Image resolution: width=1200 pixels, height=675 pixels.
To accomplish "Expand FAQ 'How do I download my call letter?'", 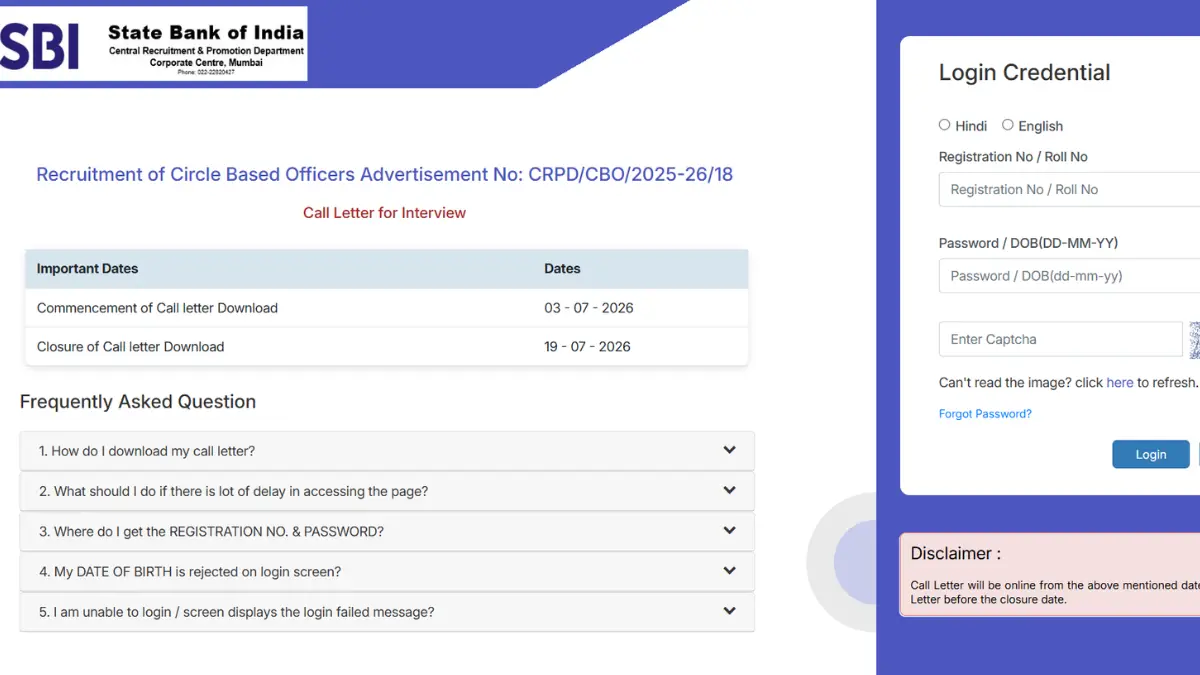I will click(387, 451).
